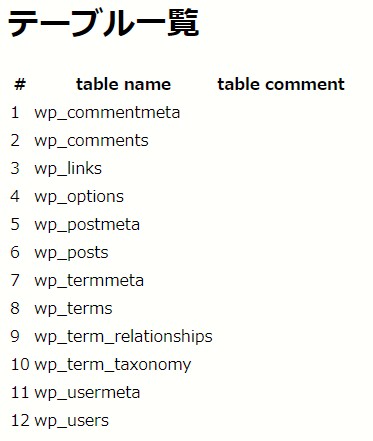Click row number 6 in the list

coord(15,252)
